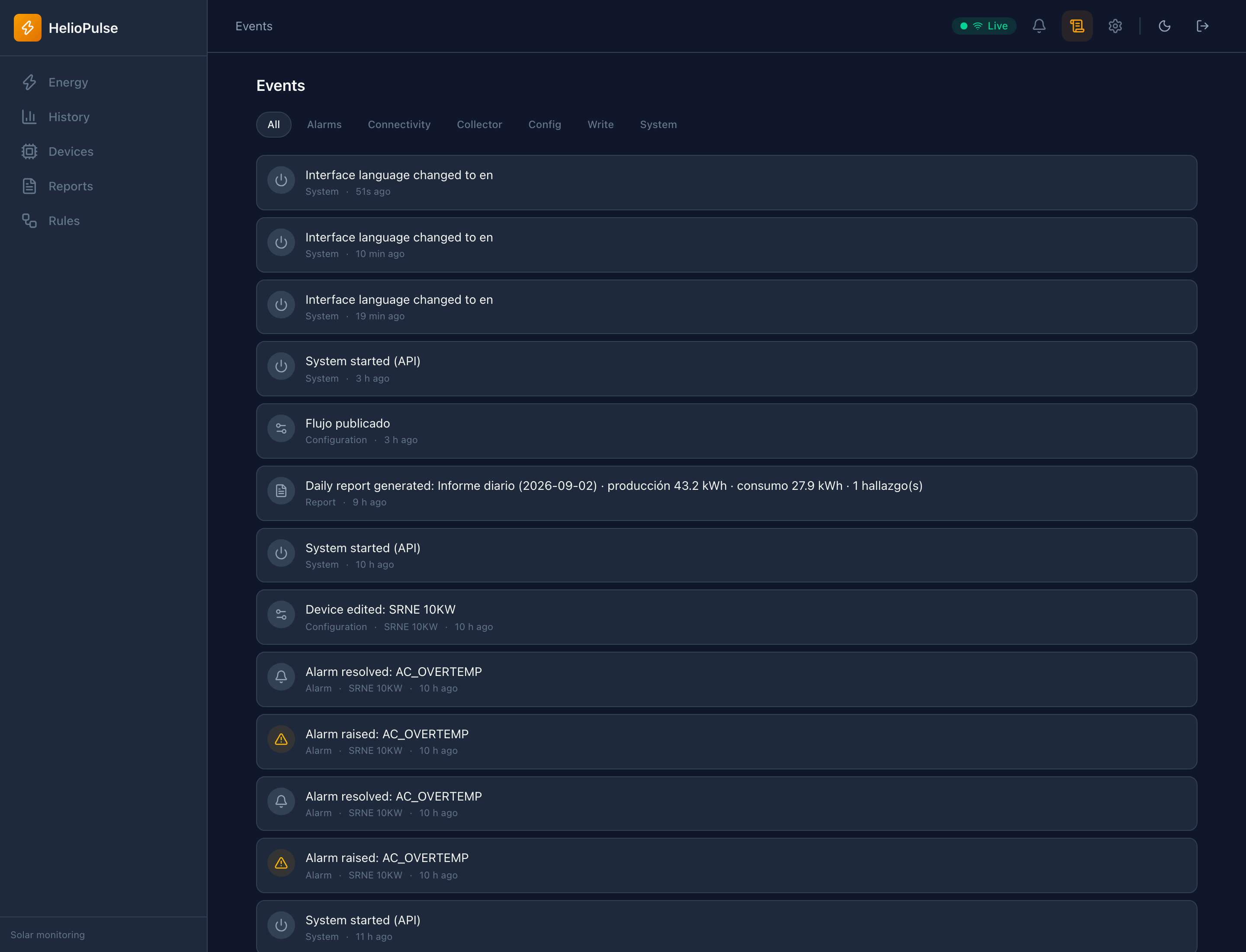Click bell icon of upper Alarm resolved event
The image size is (1246, 952).
(x=281, y=677)
